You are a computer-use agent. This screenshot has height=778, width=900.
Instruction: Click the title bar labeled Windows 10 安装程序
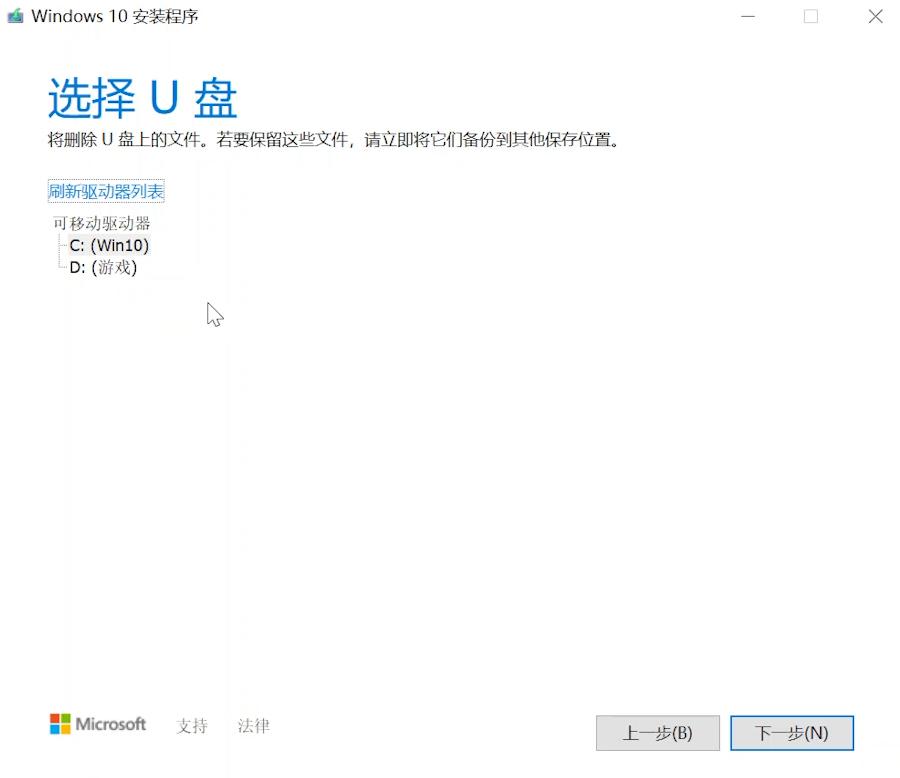400,16
